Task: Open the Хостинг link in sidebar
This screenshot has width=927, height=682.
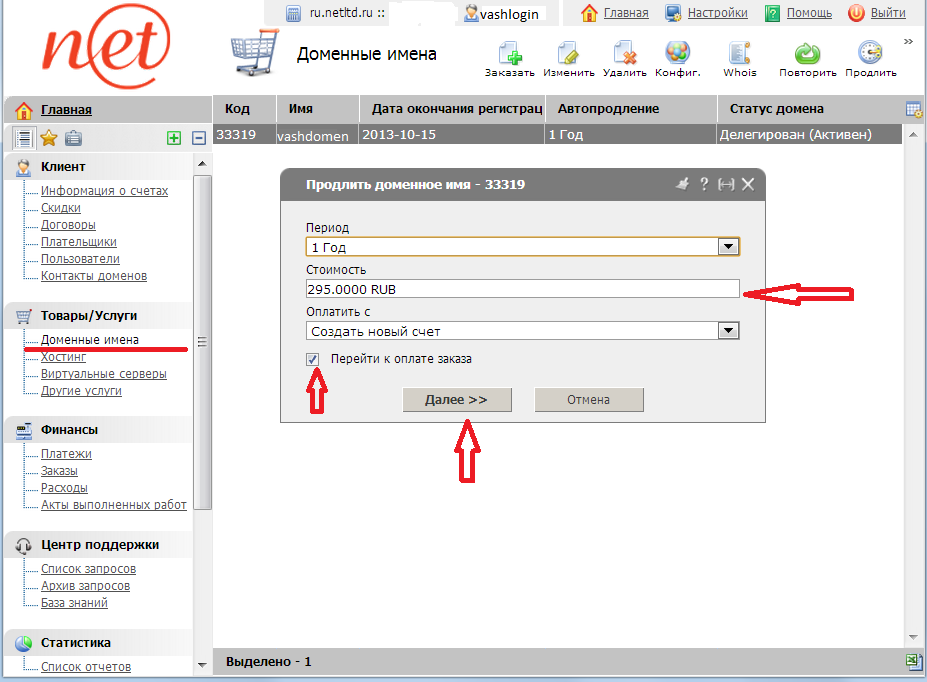Action: pos(63,357)
